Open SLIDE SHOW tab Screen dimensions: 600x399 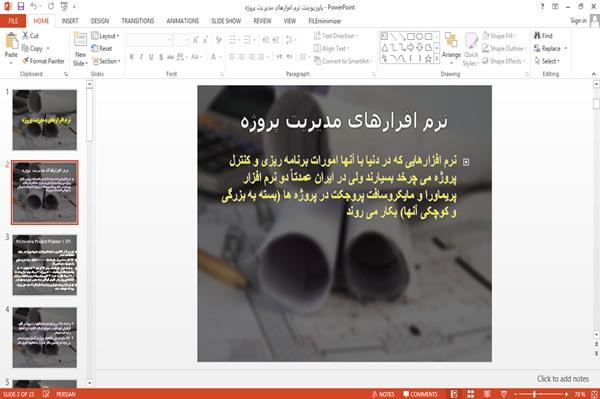pos(226,21)
